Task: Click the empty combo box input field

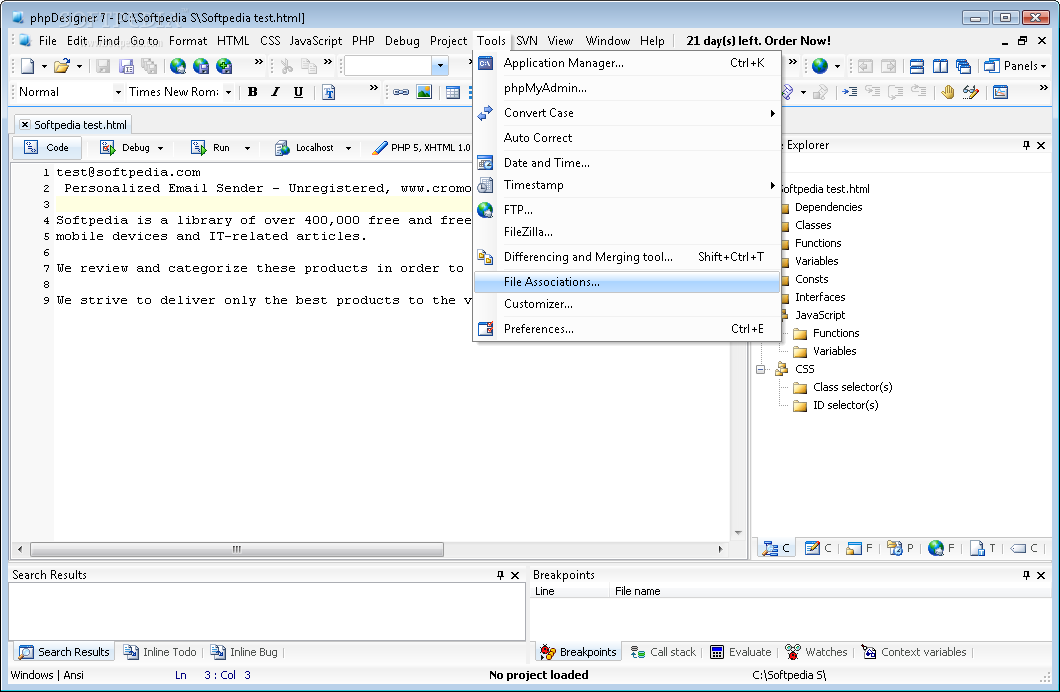Action: pos(388,66)
